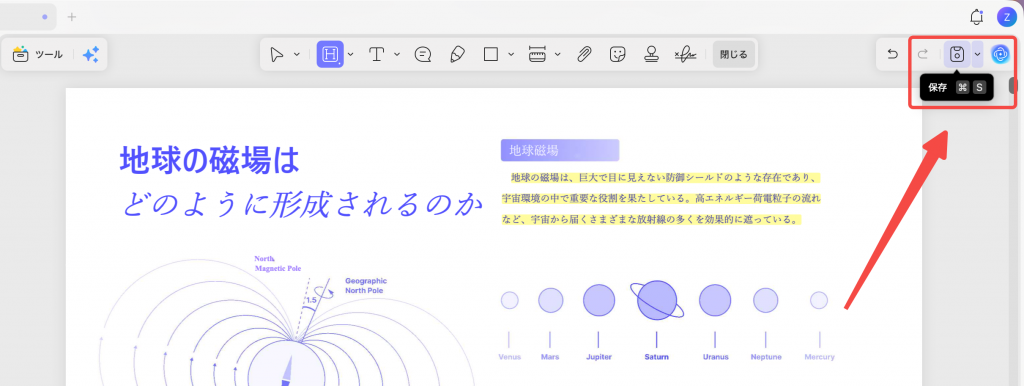The height and width of the screenshot is (386, 1024).
Task: Click the Mars planet label
Action: (x=550, y=357)
